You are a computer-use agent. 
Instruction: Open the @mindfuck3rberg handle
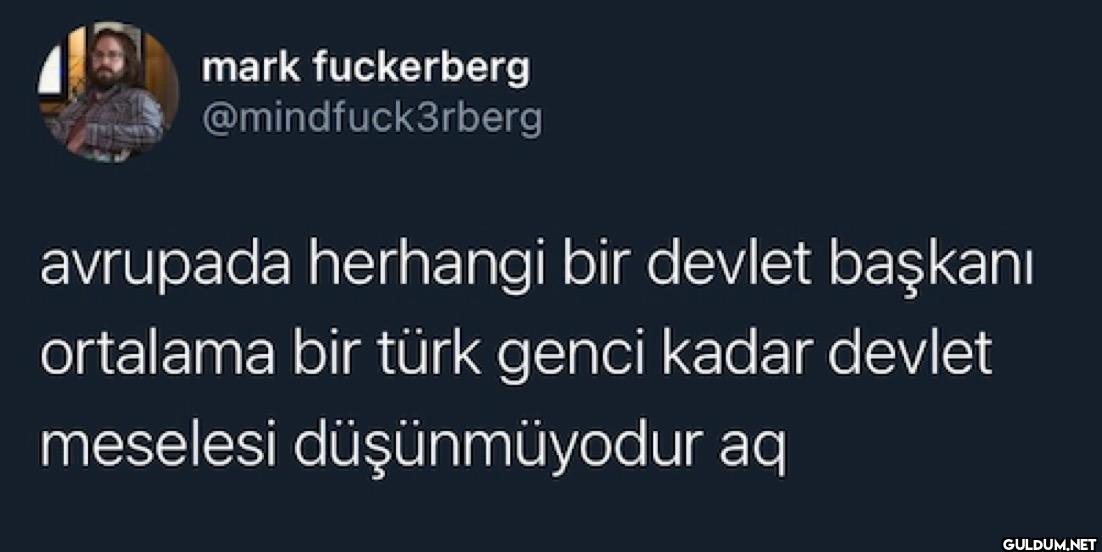[x=372, y=120]
